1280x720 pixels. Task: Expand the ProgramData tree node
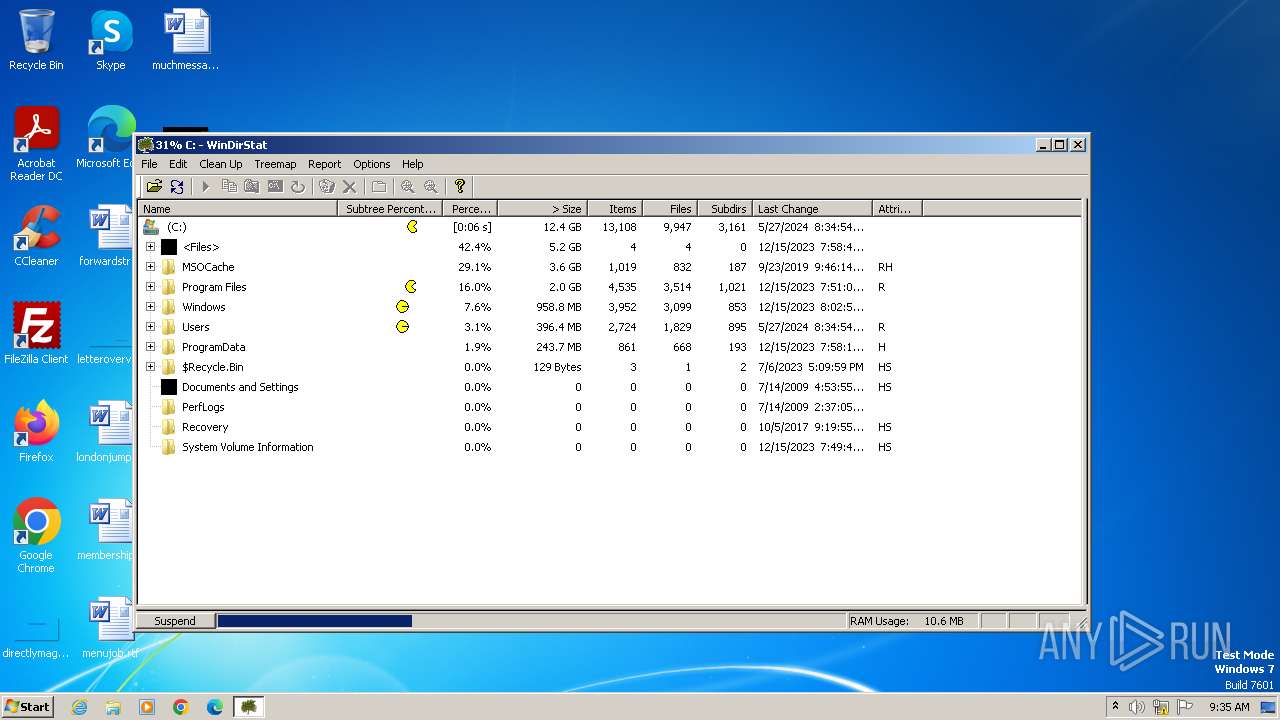[x=151, y=347]
